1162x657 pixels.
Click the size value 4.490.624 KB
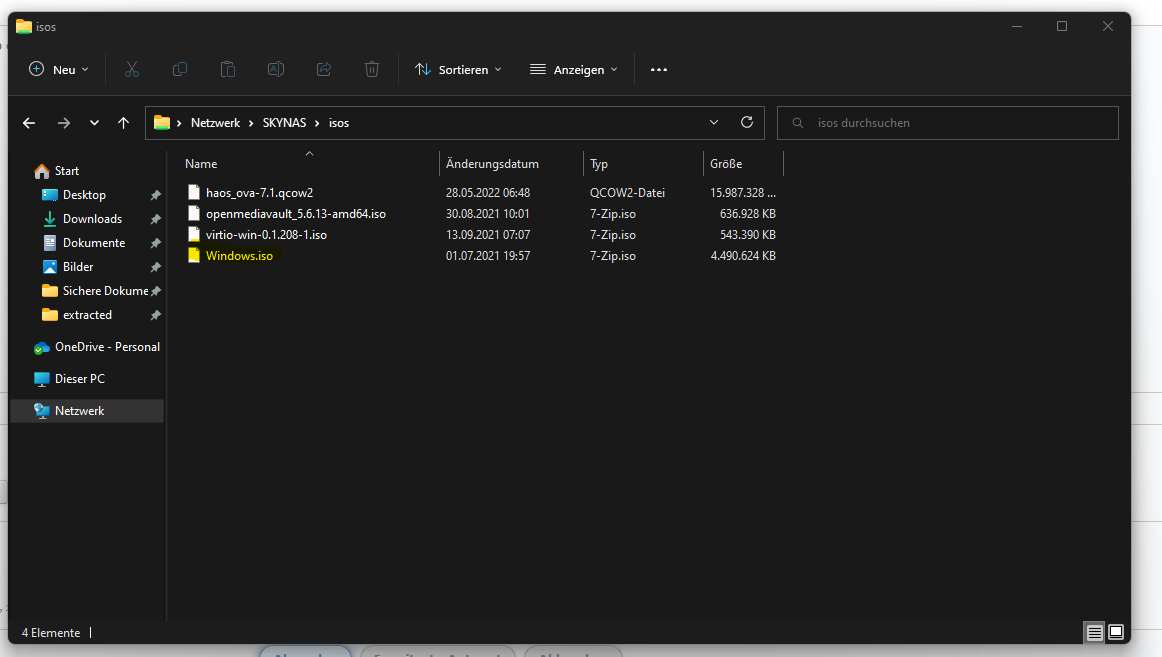coord(743,256)
